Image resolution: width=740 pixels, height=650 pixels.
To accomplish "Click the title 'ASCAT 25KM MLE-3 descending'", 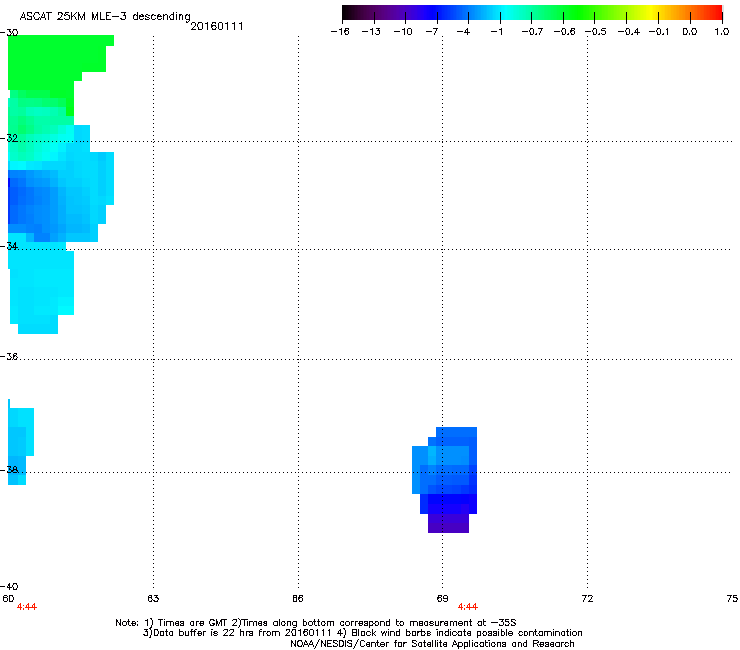I will coord(105,16).
